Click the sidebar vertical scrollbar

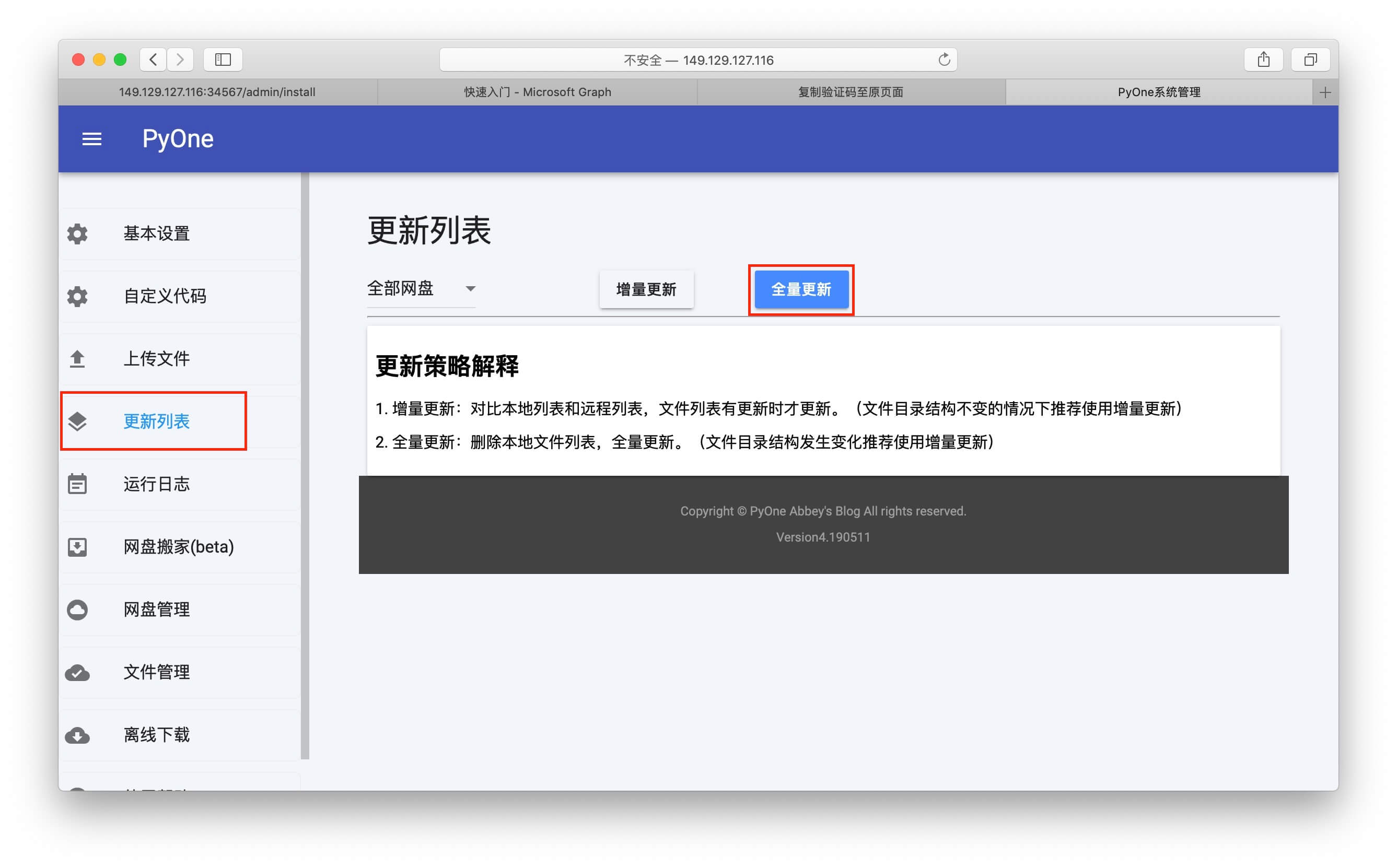305,465
